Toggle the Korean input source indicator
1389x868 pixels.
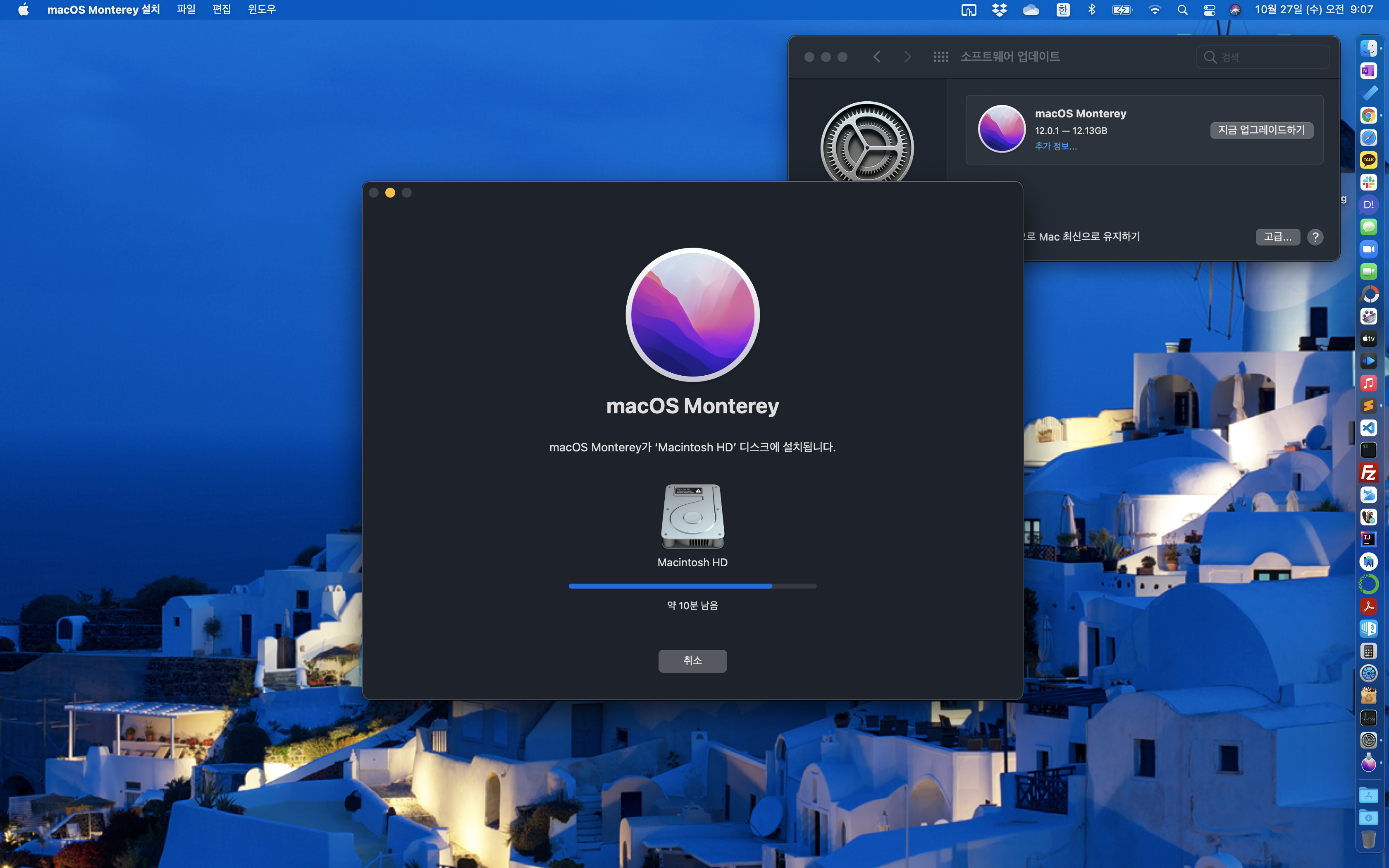[x=1062, y=10]
